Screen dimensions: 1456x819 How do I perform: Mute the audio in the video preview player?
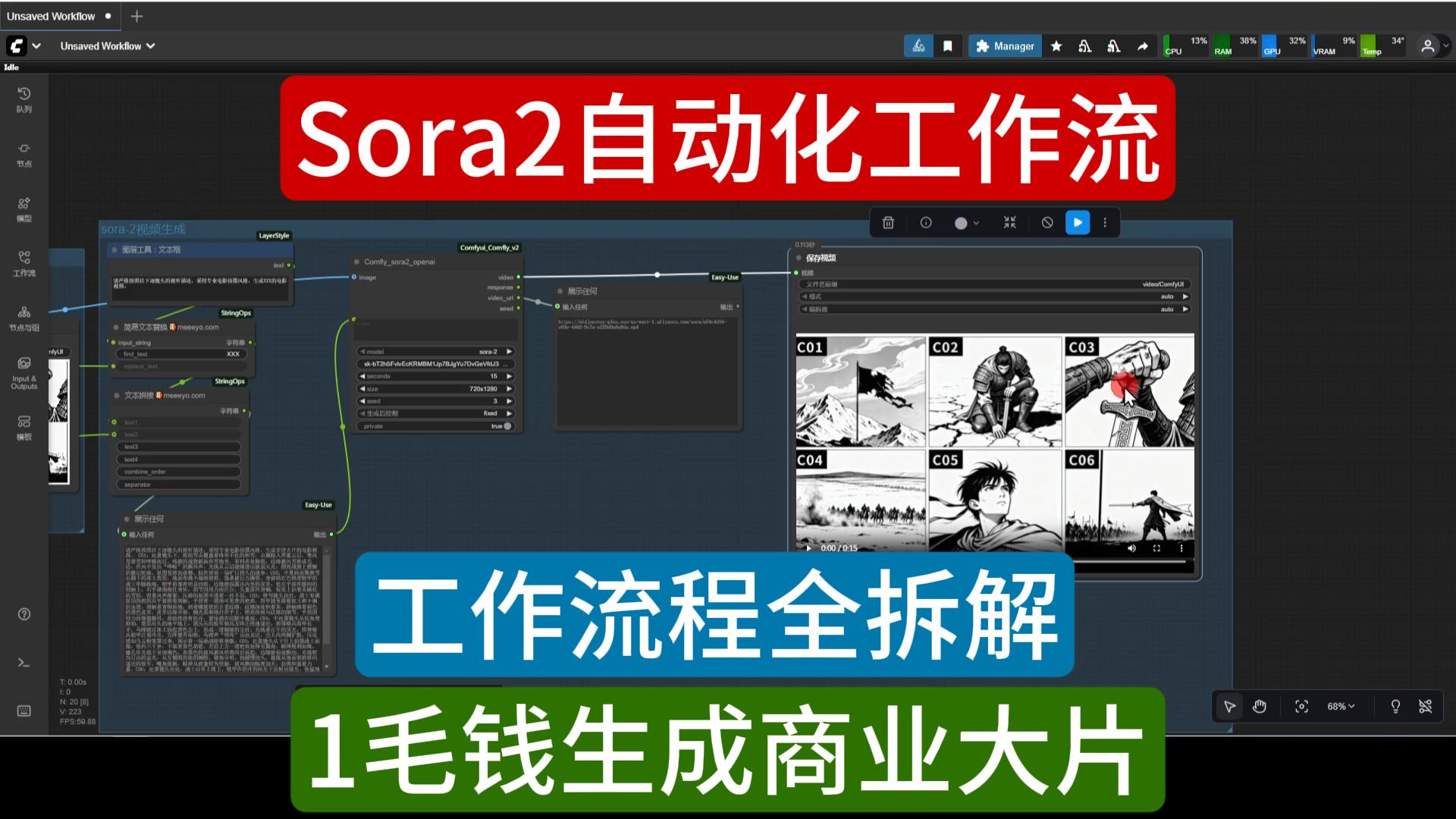[x=1131, y=548]
